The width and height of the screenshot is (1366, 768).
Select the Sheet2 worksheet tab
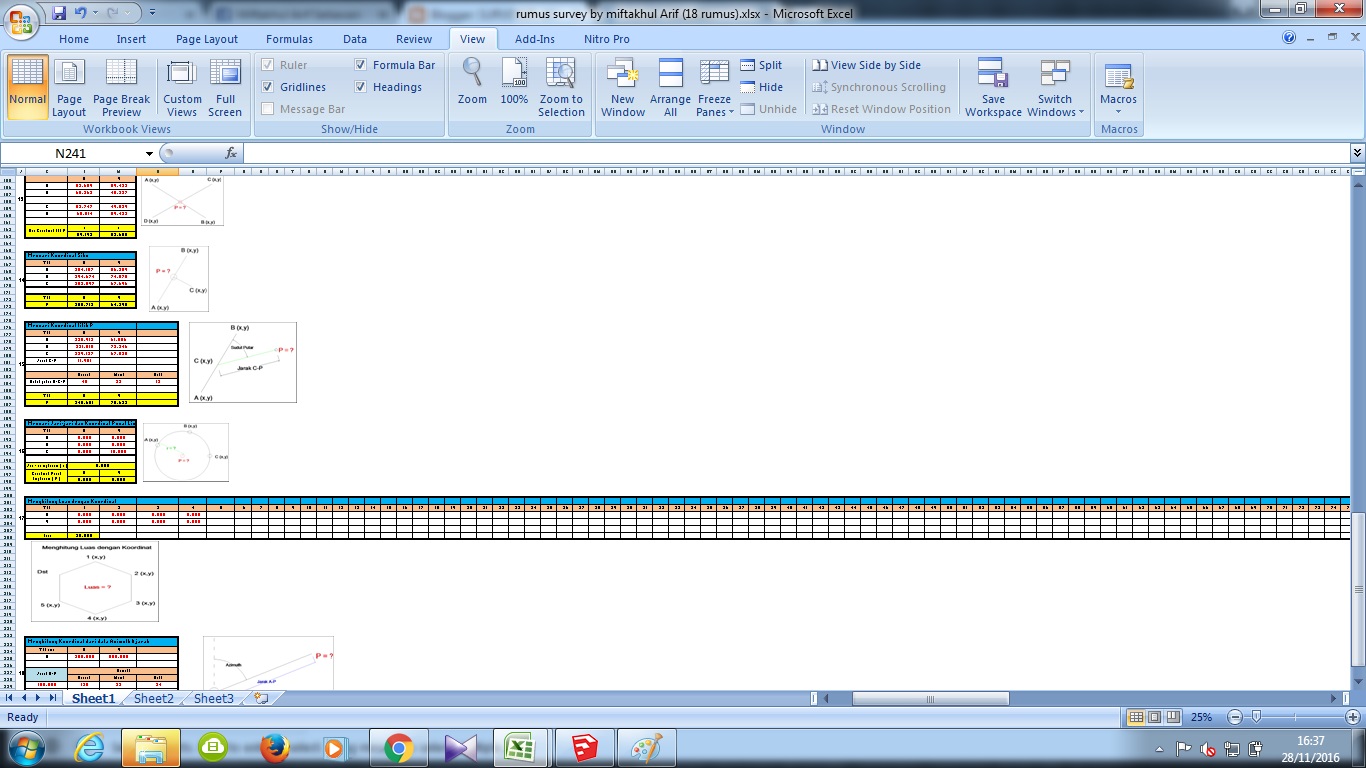point(152,699)
